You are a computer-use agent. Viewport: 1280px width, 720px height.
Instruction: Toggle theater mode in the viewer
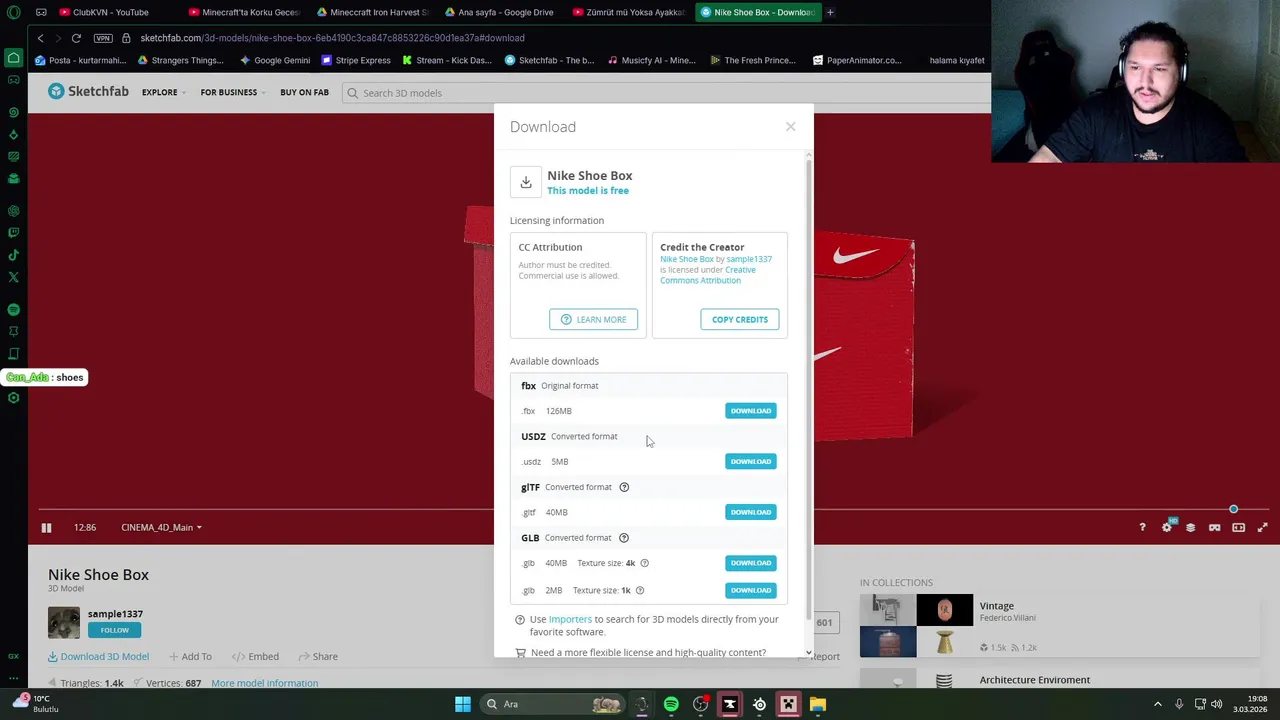1238,527
